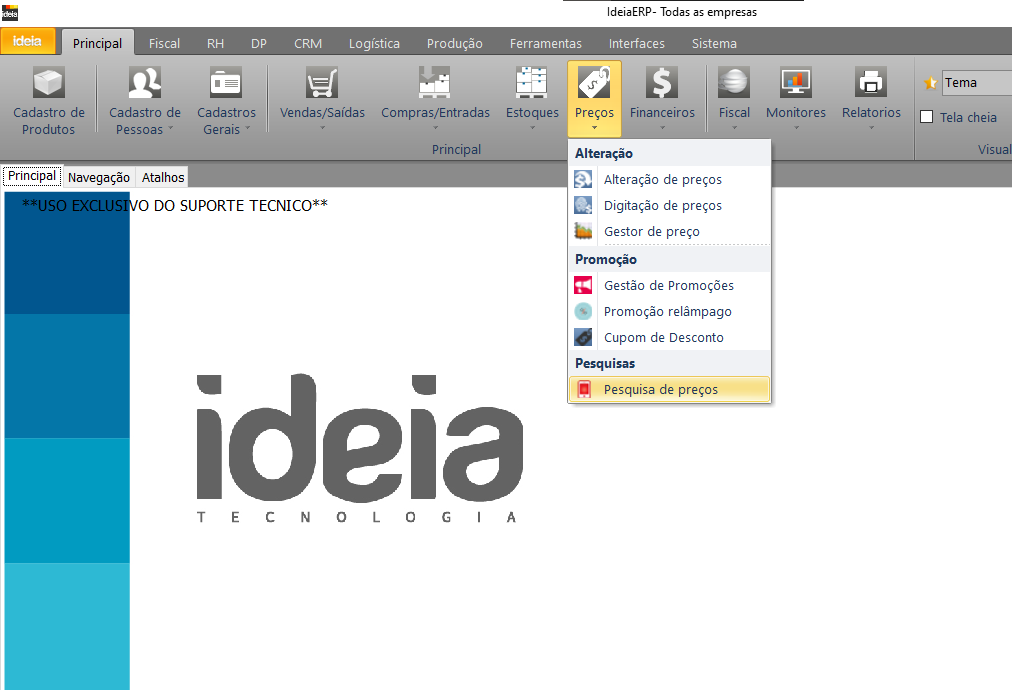Select Pesquisa de preços menu entry

[x=660, y=390]
